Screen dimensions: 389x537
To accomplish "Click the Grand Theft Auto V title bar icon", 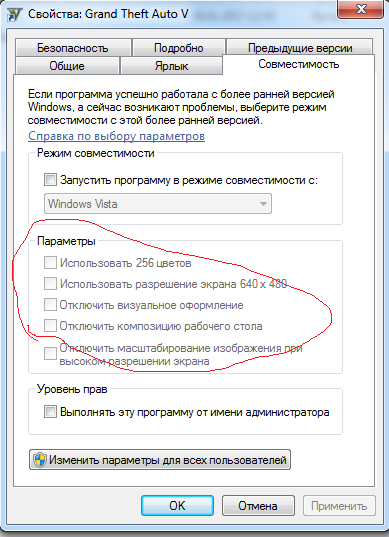I will pyautogui.click(x=14, y=14).
